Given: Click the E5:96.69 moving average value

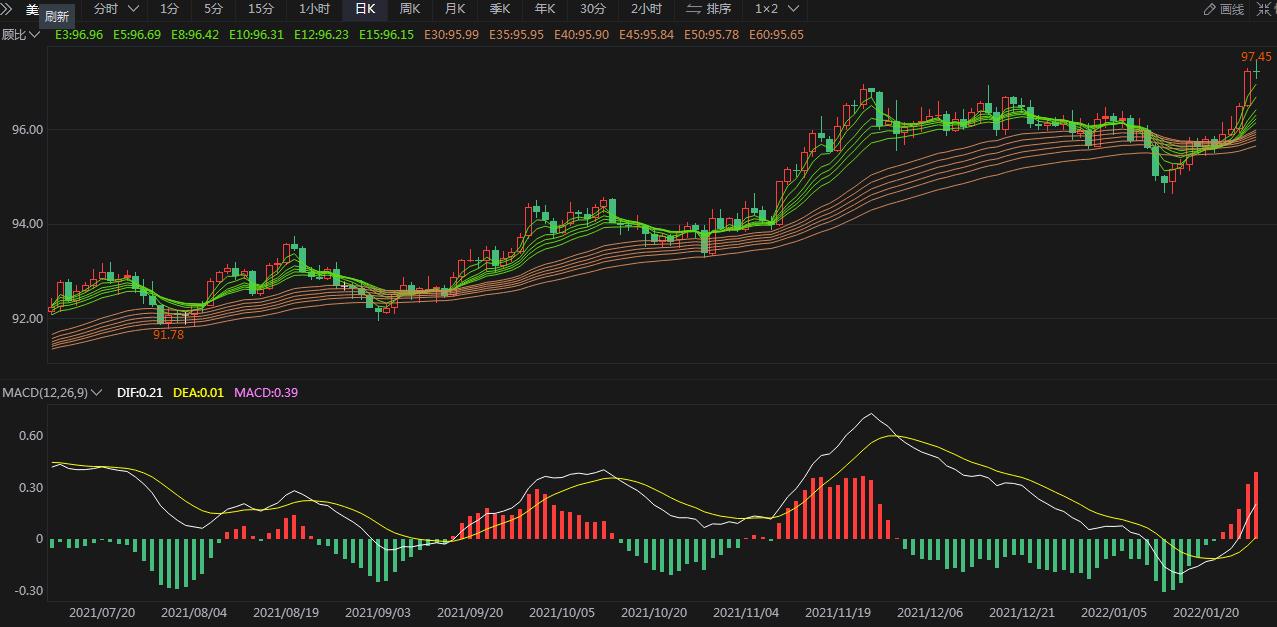Looking at the screenshot, I should tap(137, 34).
